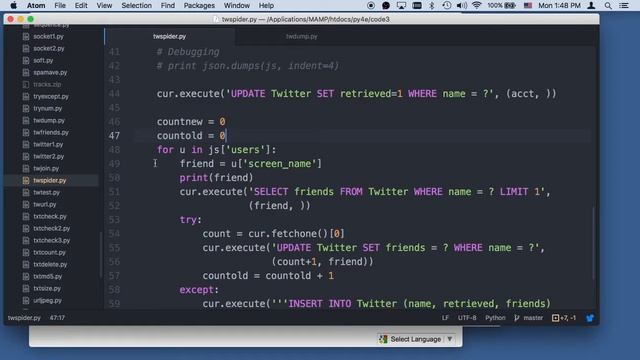Open soft.py in the tree view
Image resolution: width=640 pixels, height=360 pixels.
tap(43, 60)
